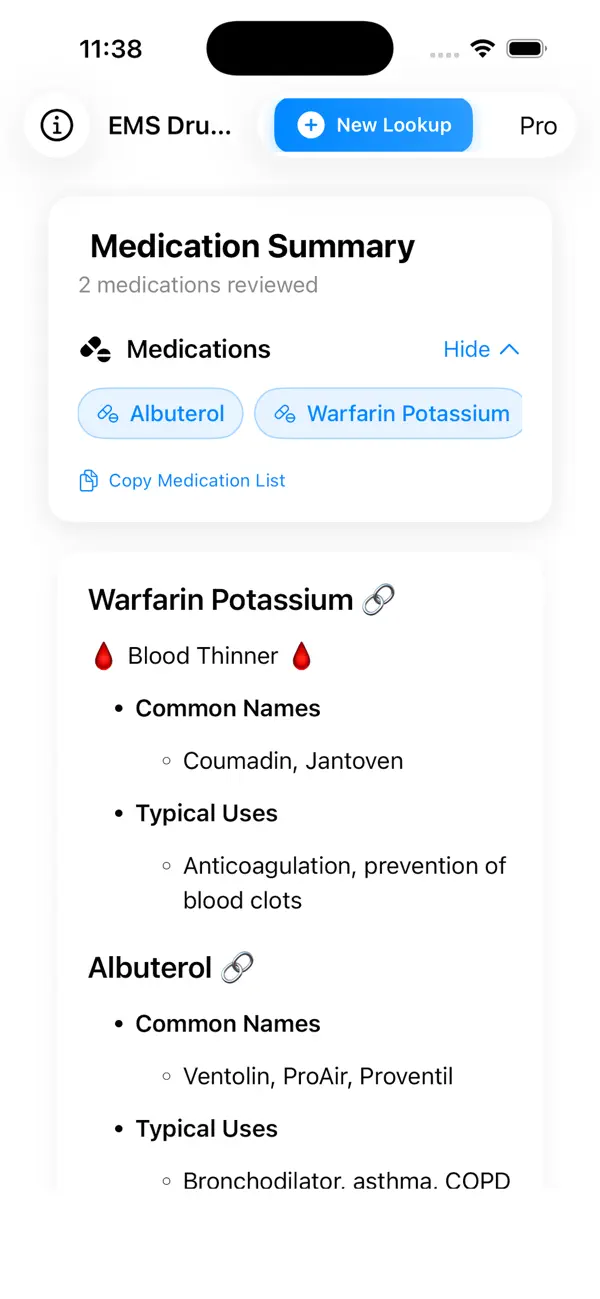The image size is (600, 1299).
Task: Click the pill icon inside the Albuterol chip
Action: (106, 413)
